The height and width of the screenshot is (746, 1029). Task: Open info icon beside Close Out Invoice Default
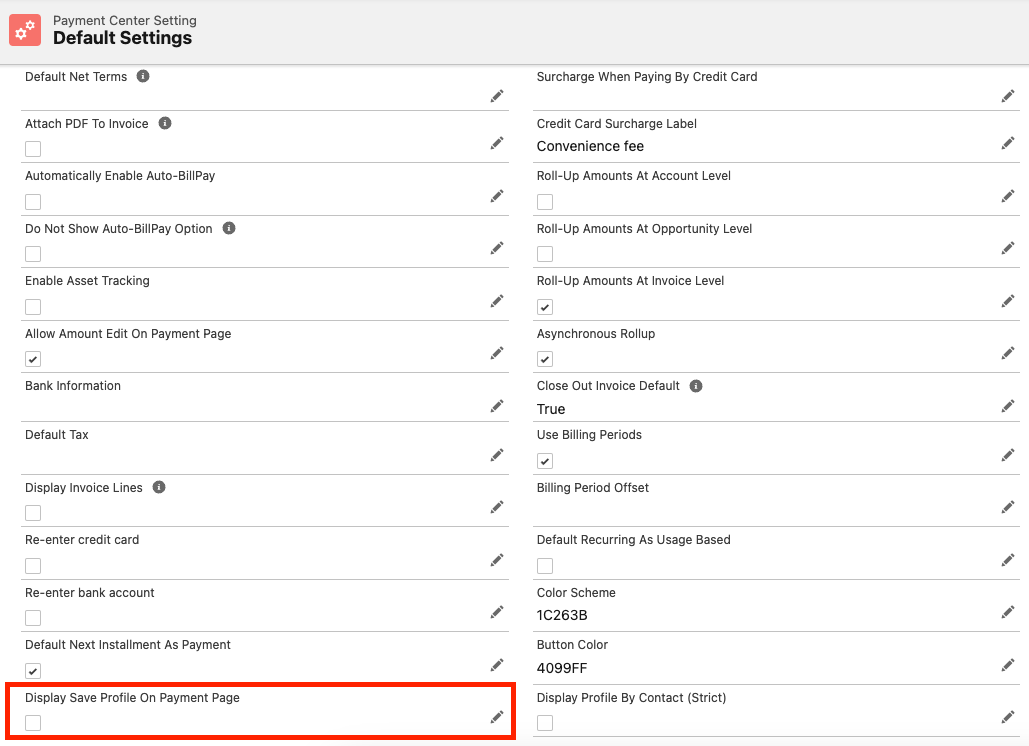696,386
